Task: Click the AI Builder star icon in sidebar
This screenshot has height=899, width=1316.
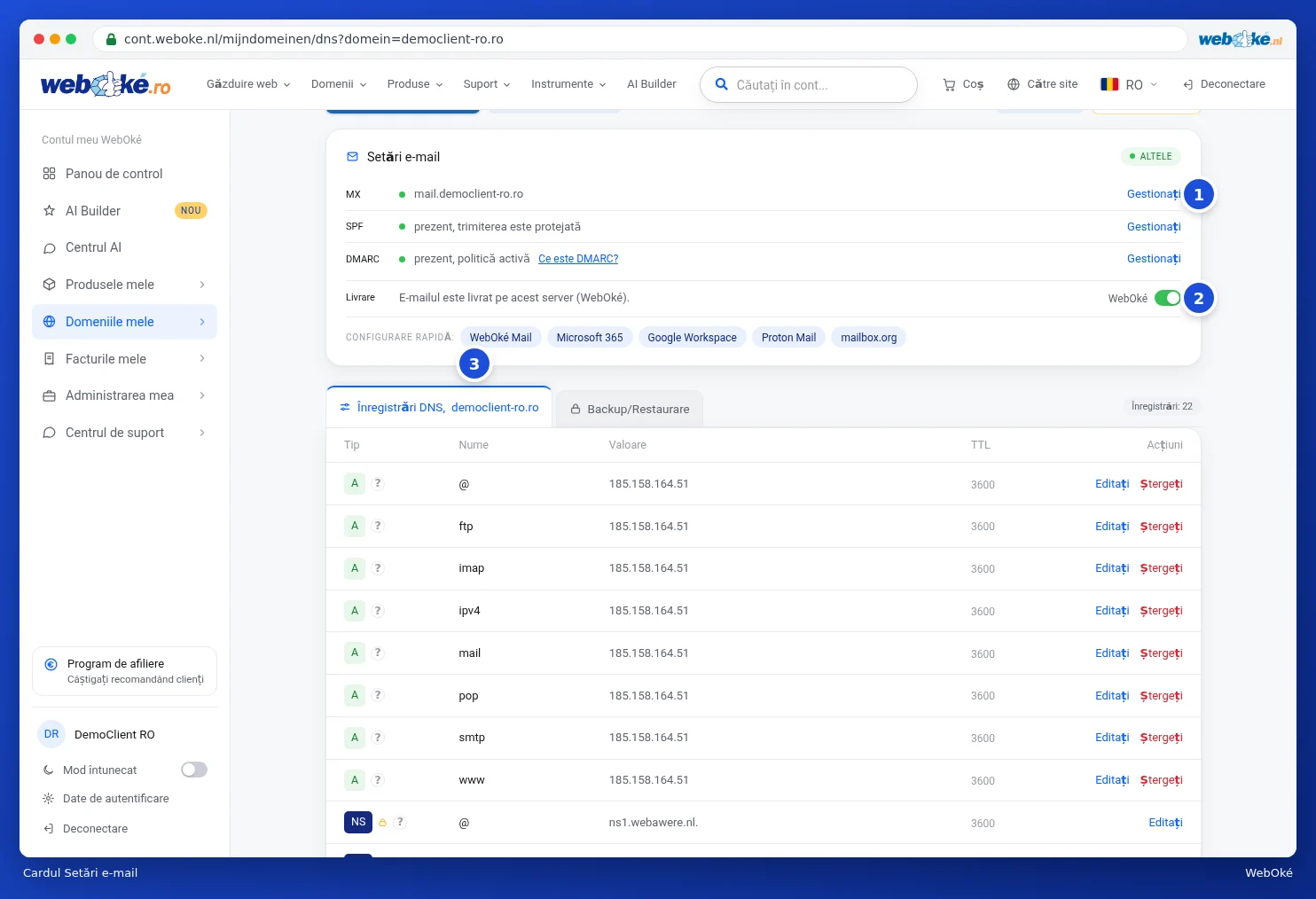Action: click(50, 211)
